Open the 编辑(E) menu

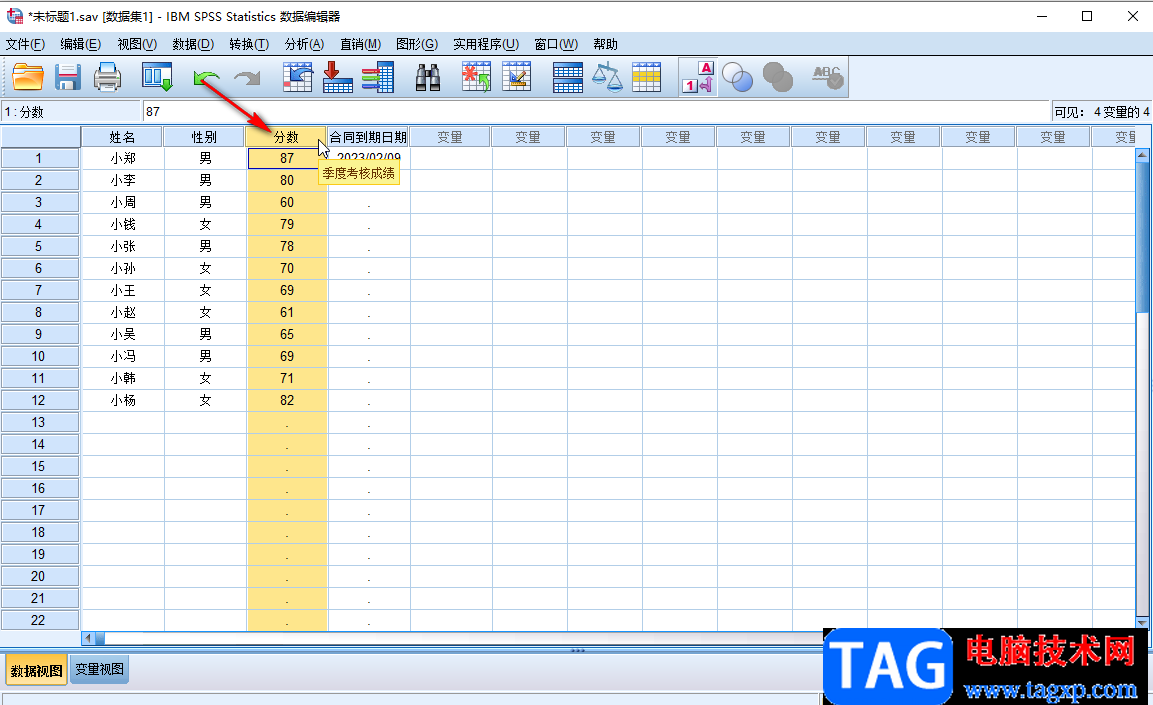click(80, 44)
